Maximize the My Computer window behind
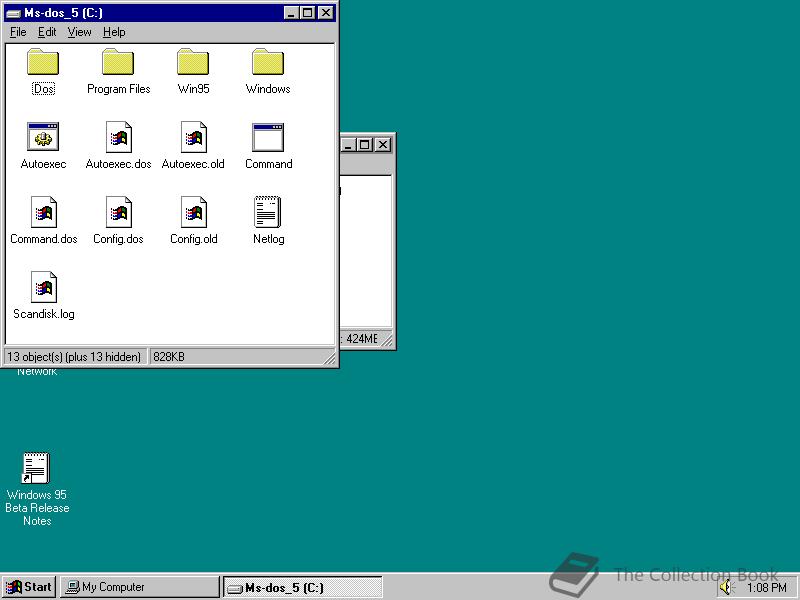 pyautogui.click(x=364, y=145)
